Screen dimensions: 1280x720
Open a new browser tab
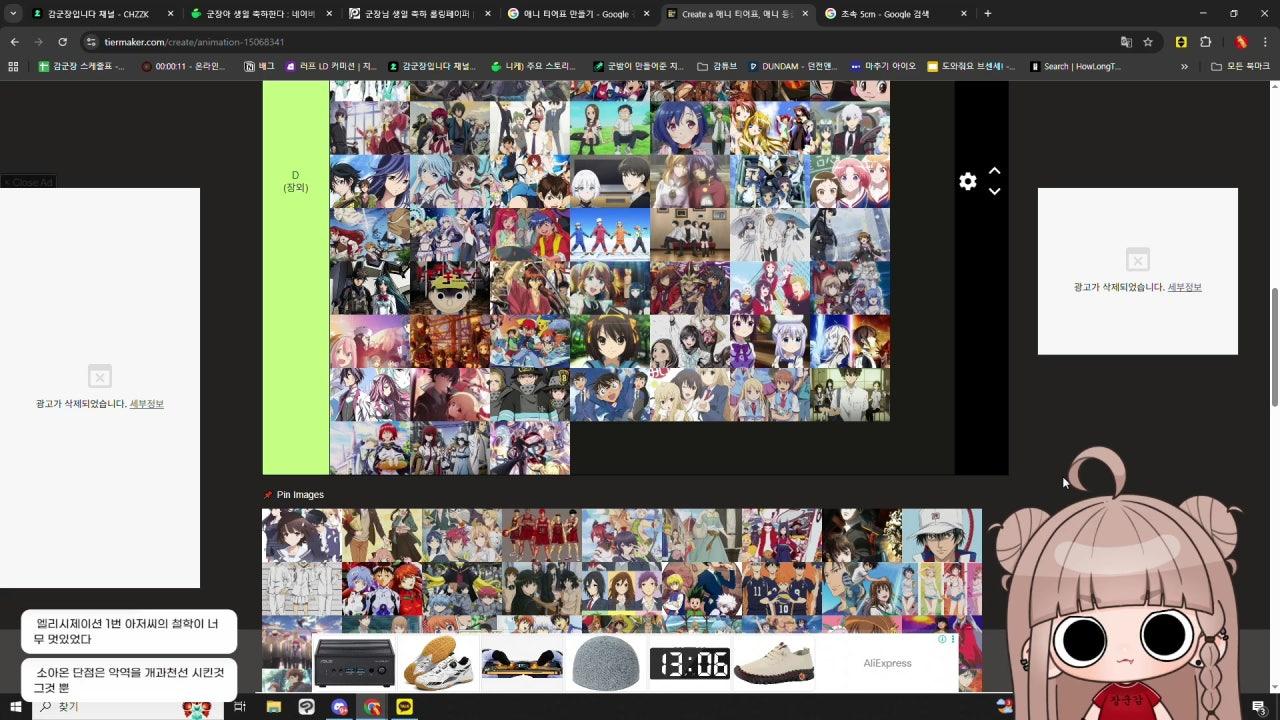(988, 14)
